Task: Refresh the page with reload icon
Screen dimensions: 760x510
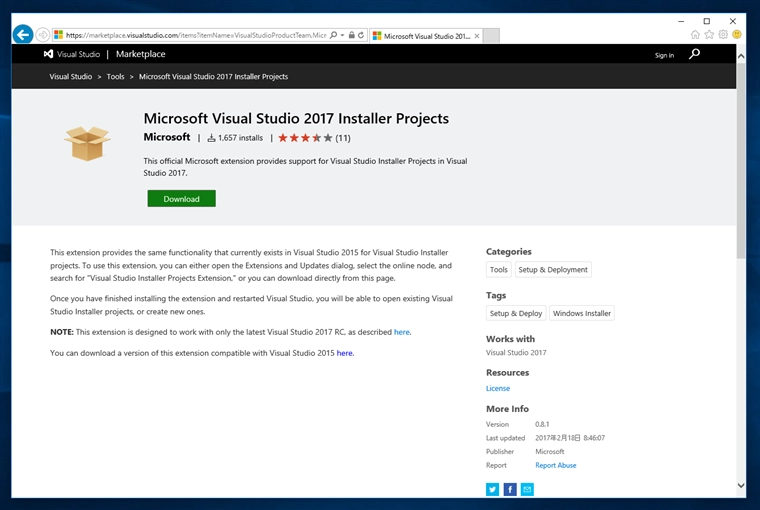Action: pyautogui.click(x=361, y=35)
